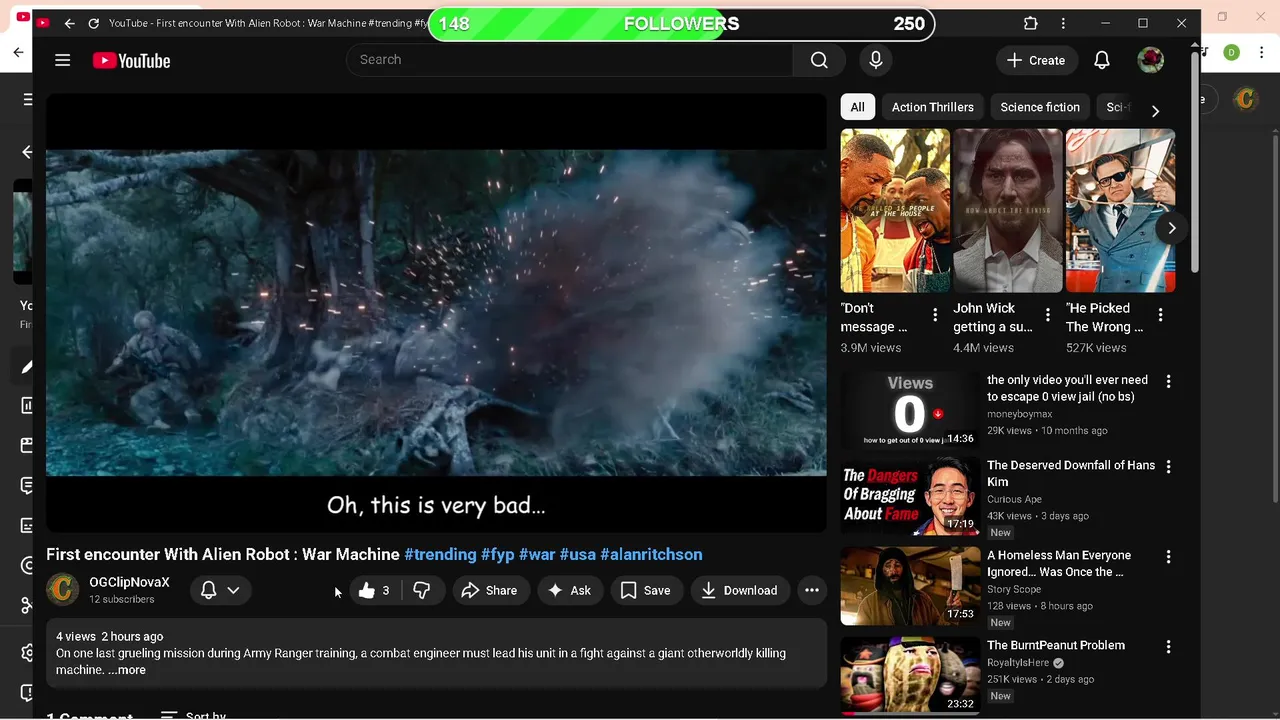Viewport: 1280px width, 720px height.
Task: Click the moneyboymax channel name
Action: pyautogui.click(x=1019, y=414)
